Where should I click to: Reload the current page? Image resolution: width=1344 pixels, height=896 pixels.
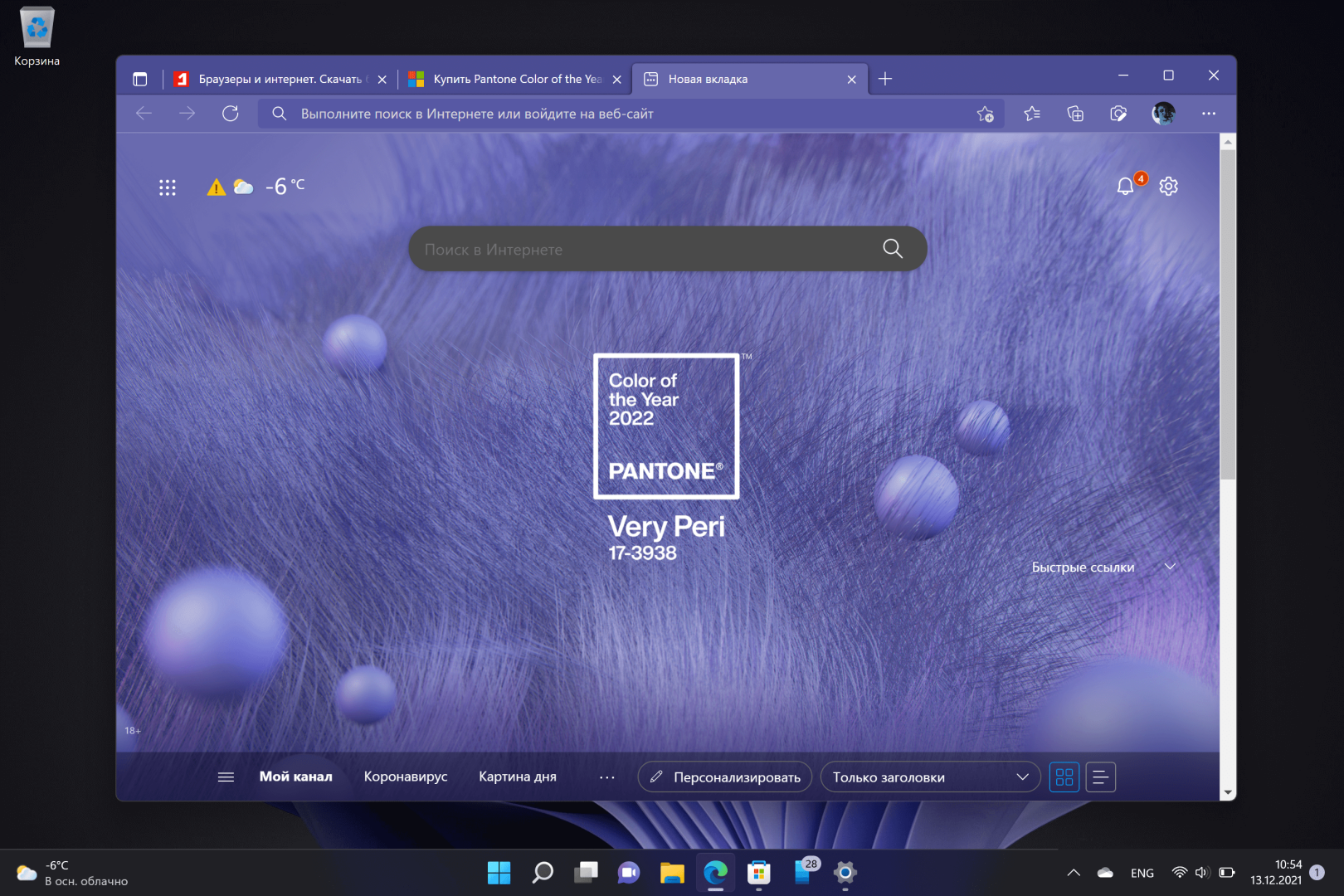[231, 114]
